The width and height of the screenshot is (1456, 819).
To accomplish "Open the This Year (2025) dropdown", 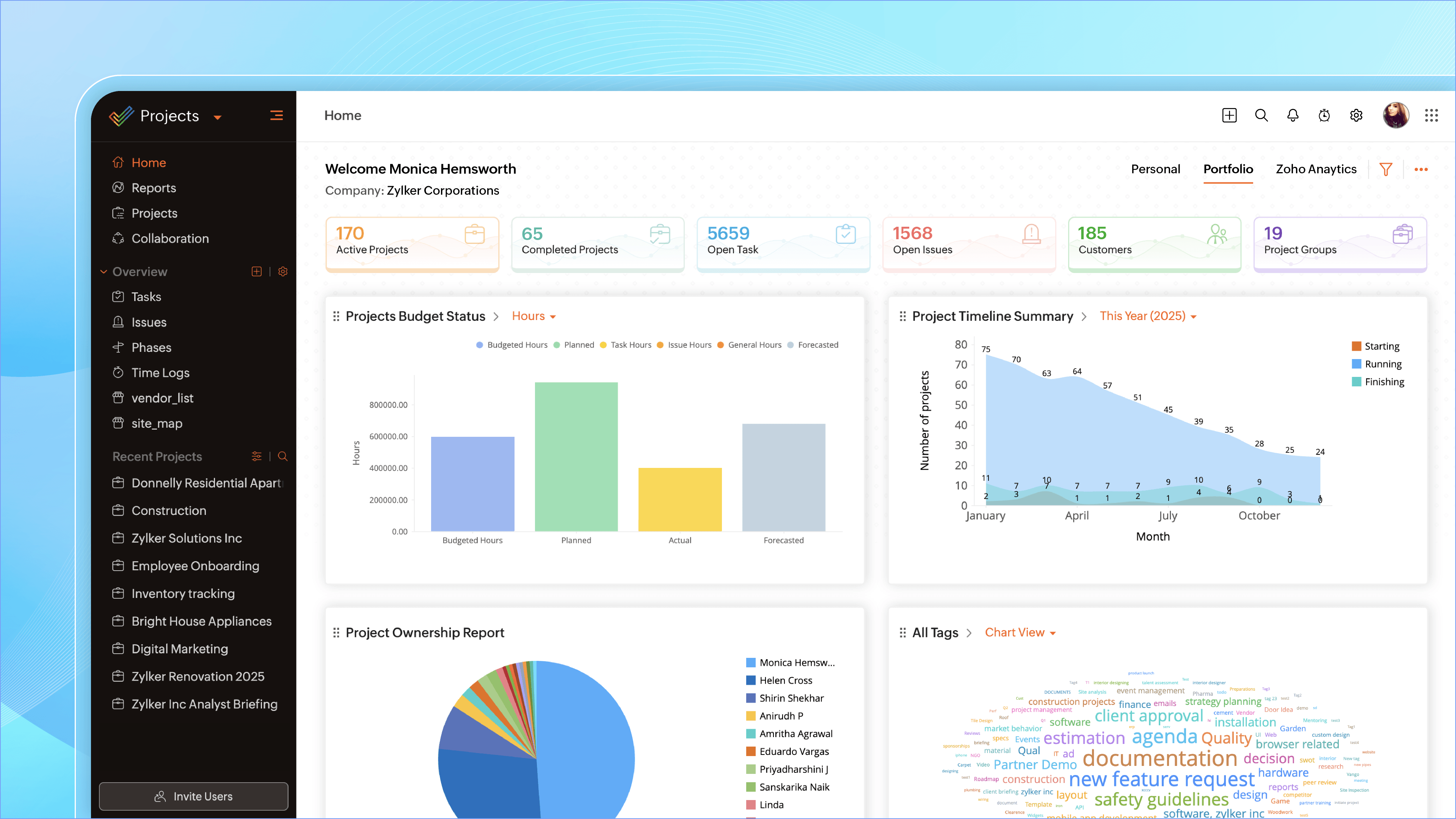I will coord(1147,316).
